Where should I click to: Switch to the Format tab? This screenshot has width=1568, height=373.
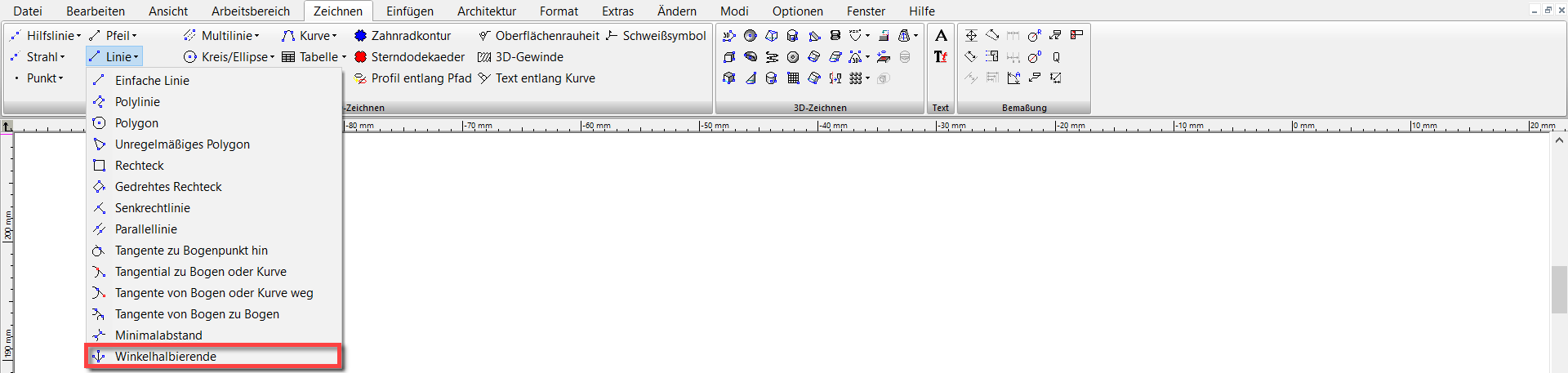pyautogui.click(x=559, y=11)
